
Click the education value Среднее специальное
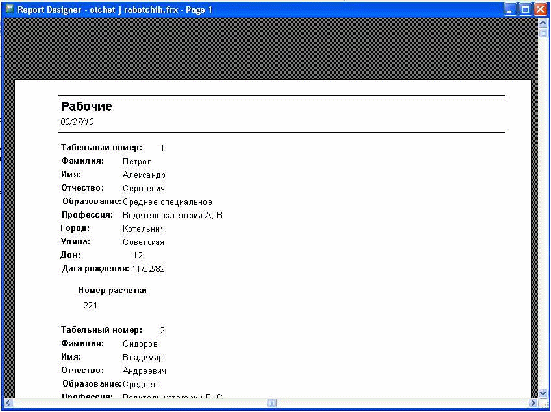pos(167,202)
